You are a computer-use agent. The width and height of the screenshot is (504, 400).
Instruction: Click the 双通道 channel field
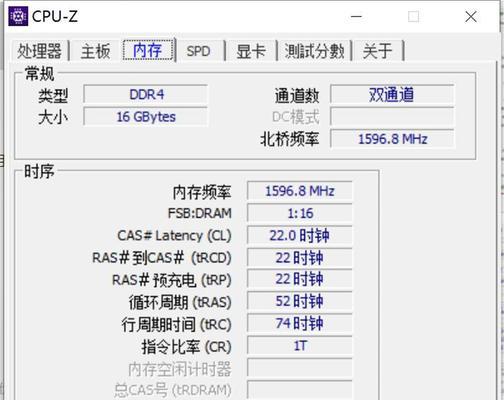pos(392,95)
